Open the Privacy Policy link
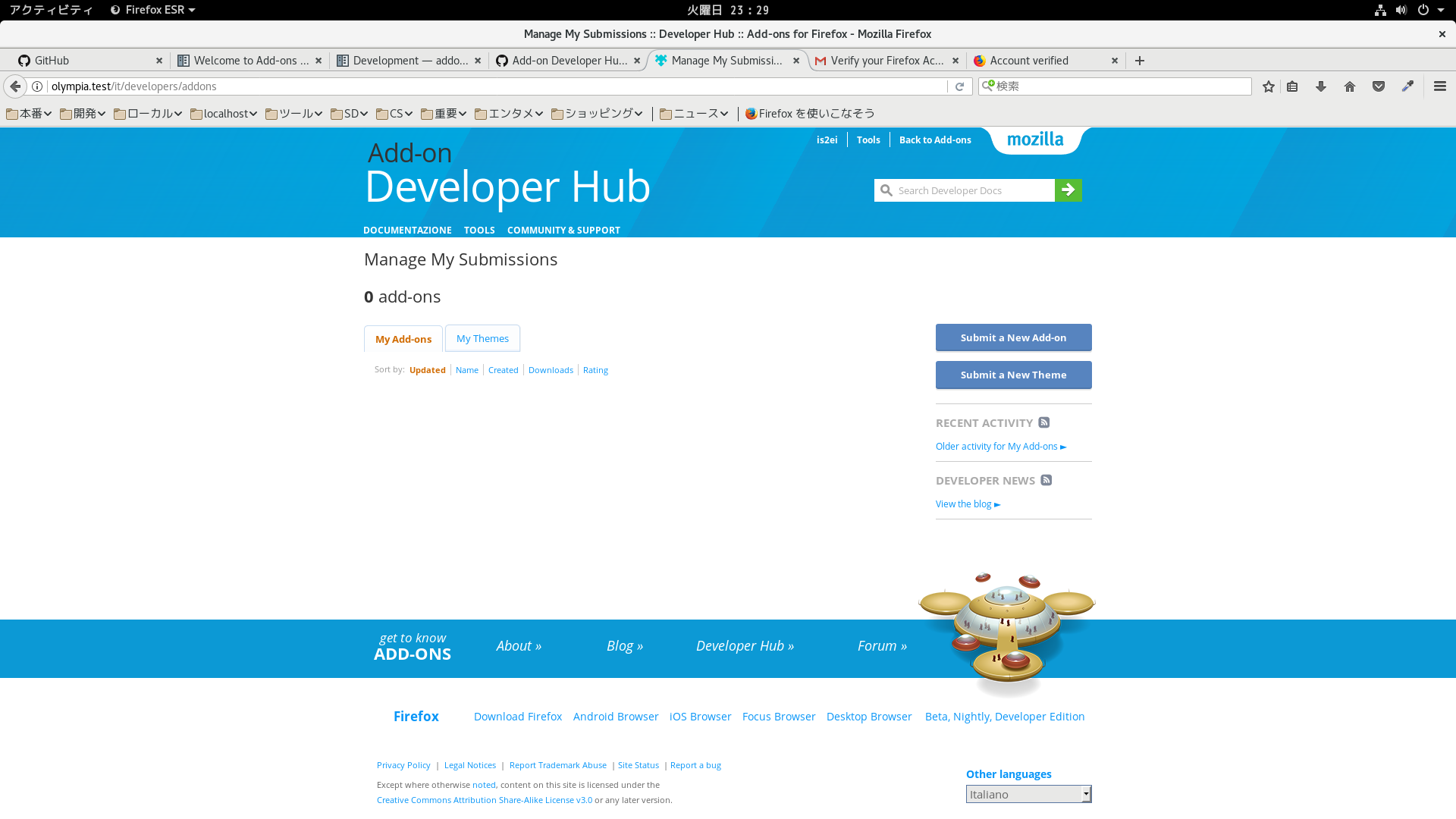Image resolution: width=1456 pixels, height=819 pixels. [403, 765]
